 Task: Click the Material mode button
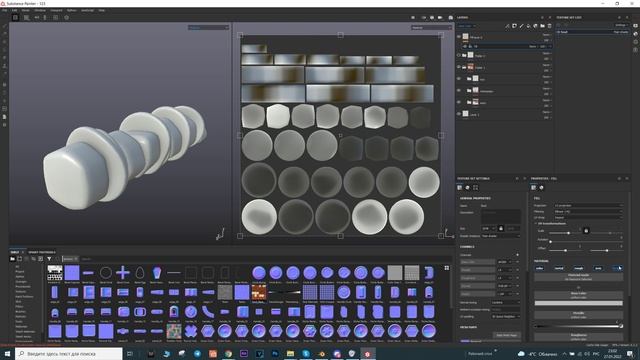click(x=578, y=277)
